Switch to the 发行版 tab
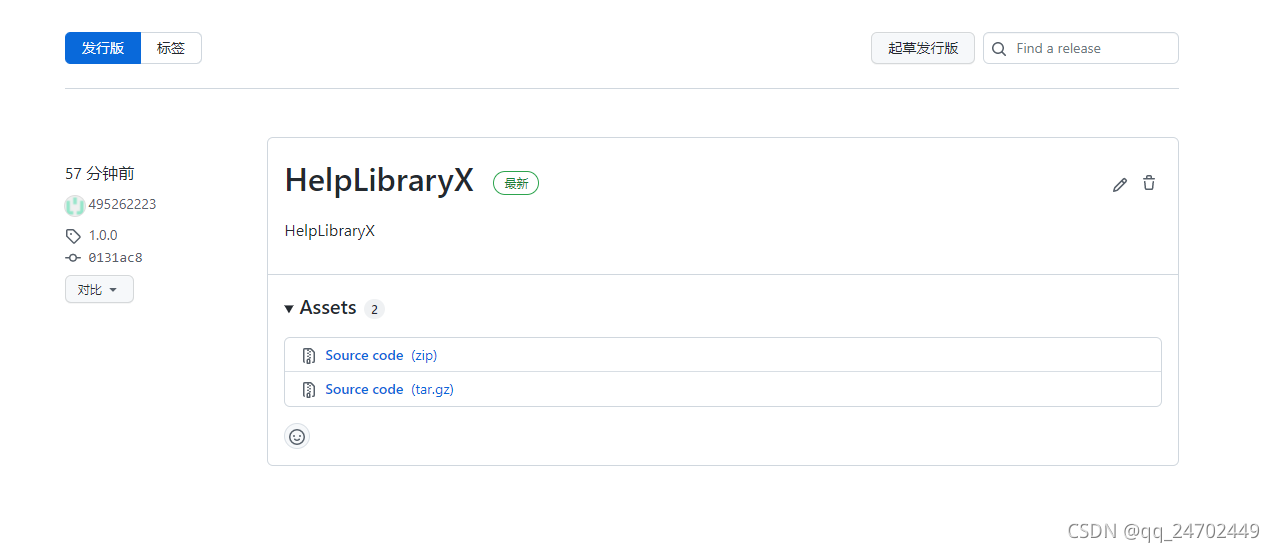1275x552 pixels. [103, 48]
